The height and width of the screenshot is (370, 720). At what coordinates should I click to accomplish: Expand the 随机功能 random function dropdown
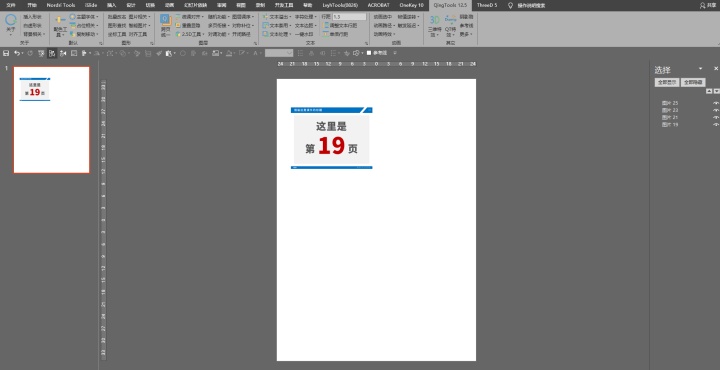point(218,17)
